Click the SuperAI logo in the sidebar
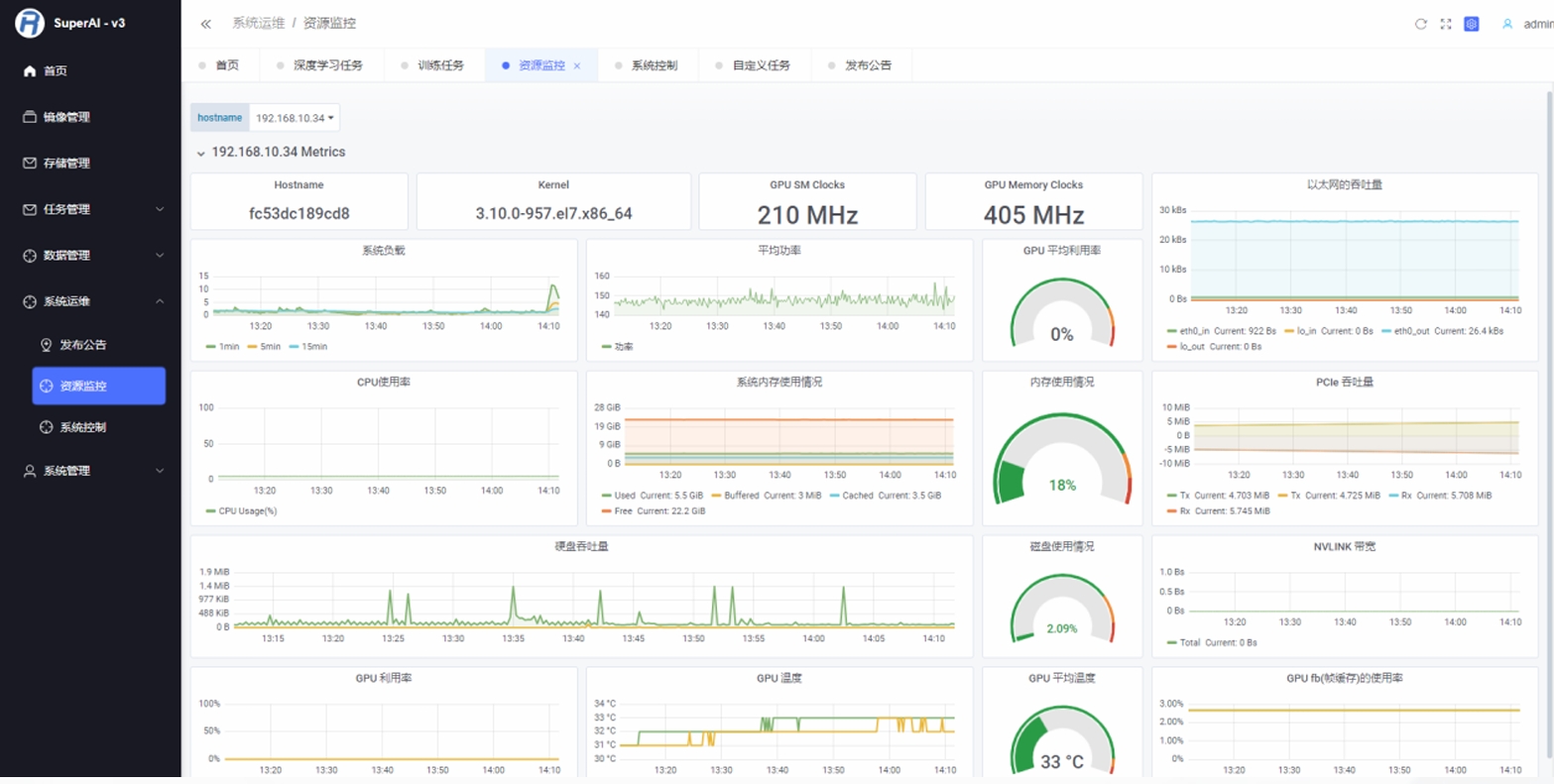Viewport: 1554px width, 784px height. (x=30, y=23)
